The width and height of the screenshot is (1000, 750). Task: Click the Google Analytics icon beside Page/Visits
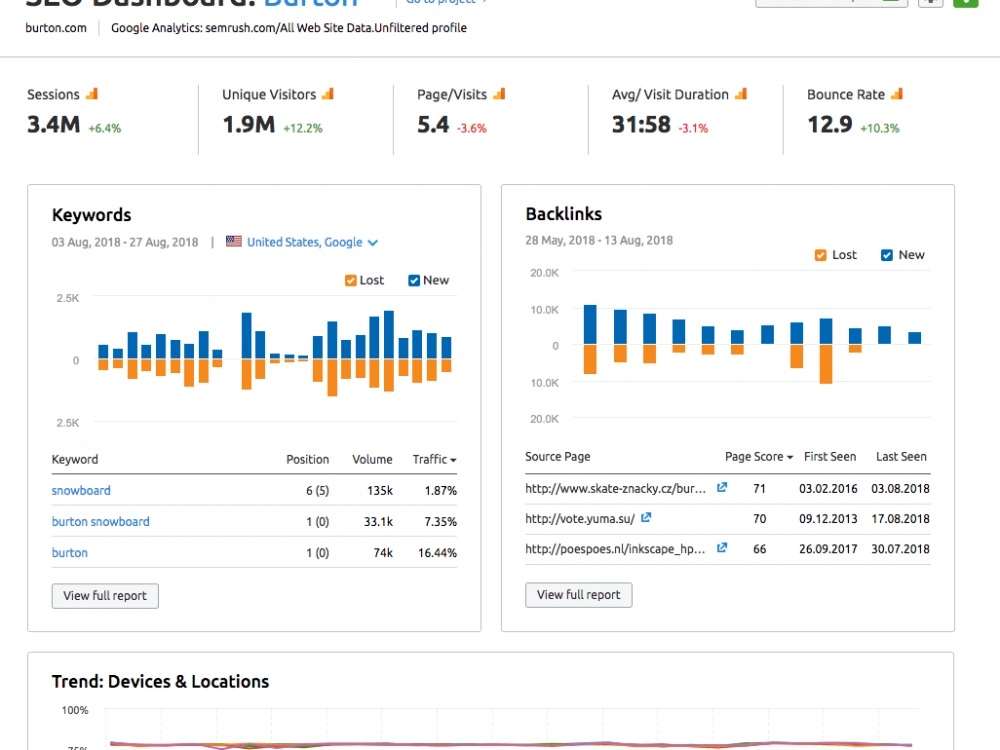pos(499,94)
